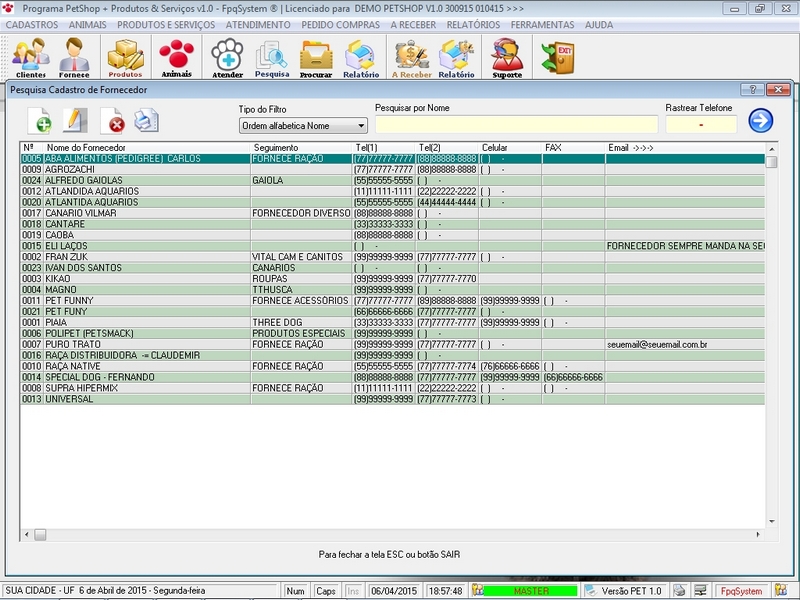The width and height of the screenshot is (800, 600).
Task: Select supplier KIKAO
Action: pyautogui.click(x=392, y=279)
